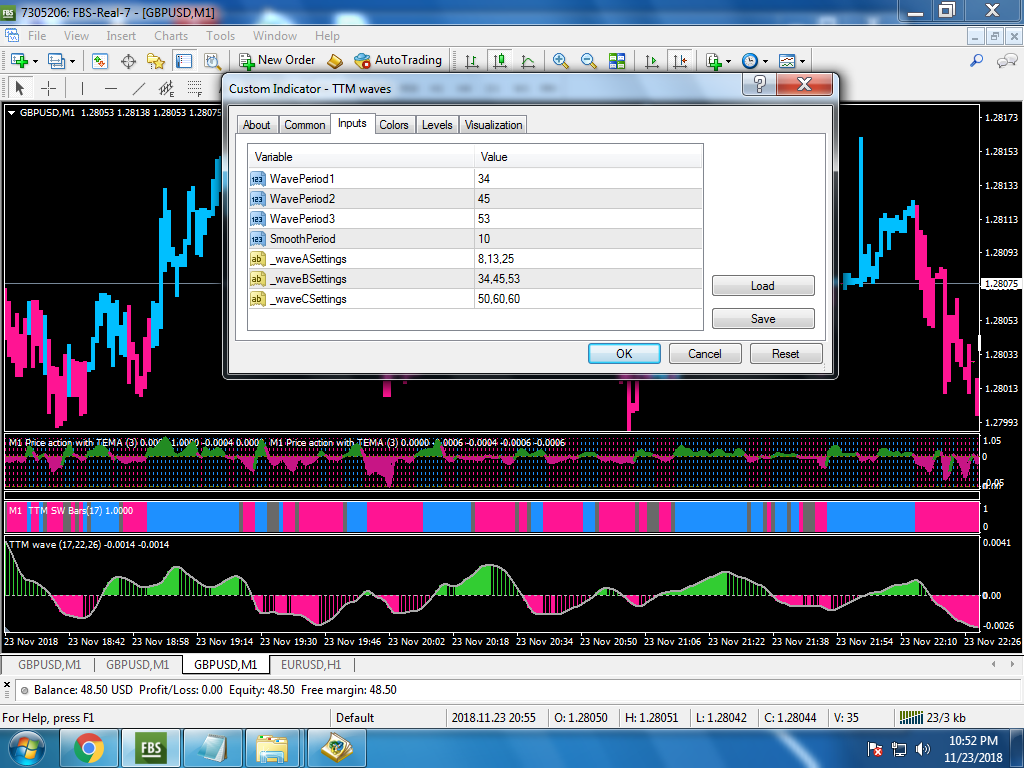
Task: Expand the Periods dropdown arrow
Action: 765,61
